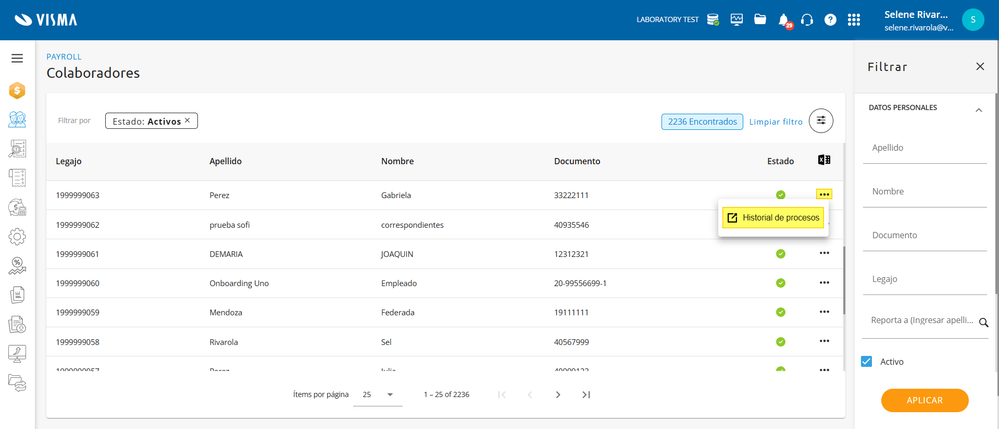Click the Documento column header
999x429 pixels.
[x=577, y=161]
